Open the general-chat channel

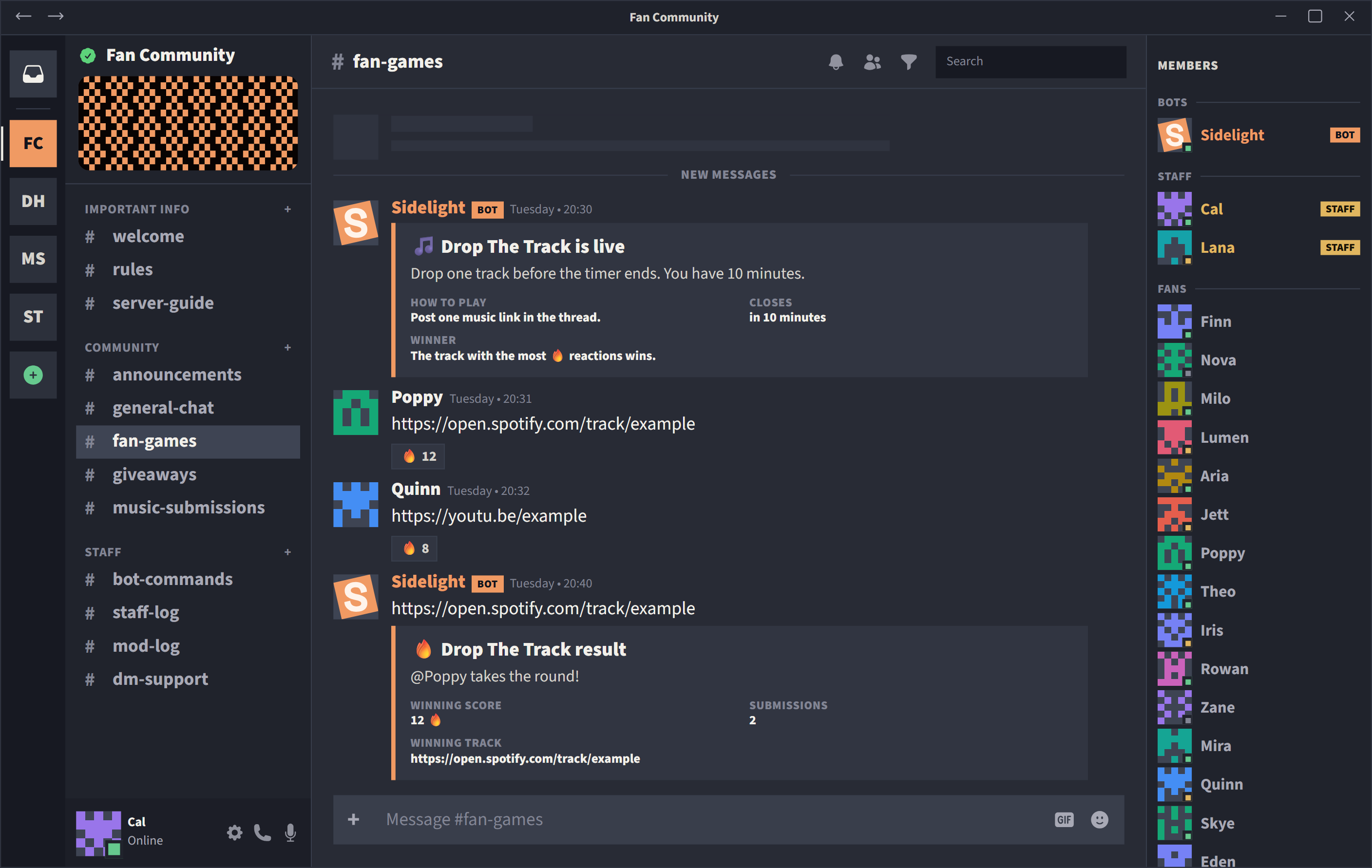188,408
